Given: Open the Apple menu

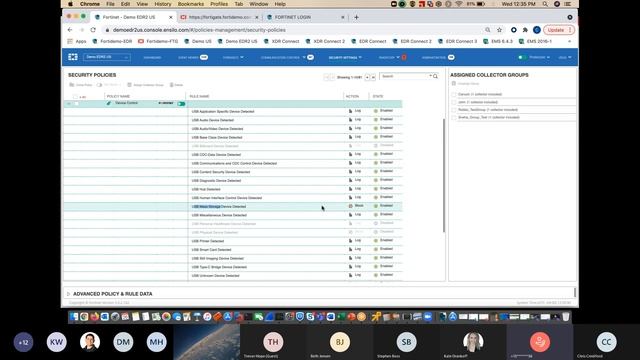Looking at the screenshot, I should coord(70,4).
